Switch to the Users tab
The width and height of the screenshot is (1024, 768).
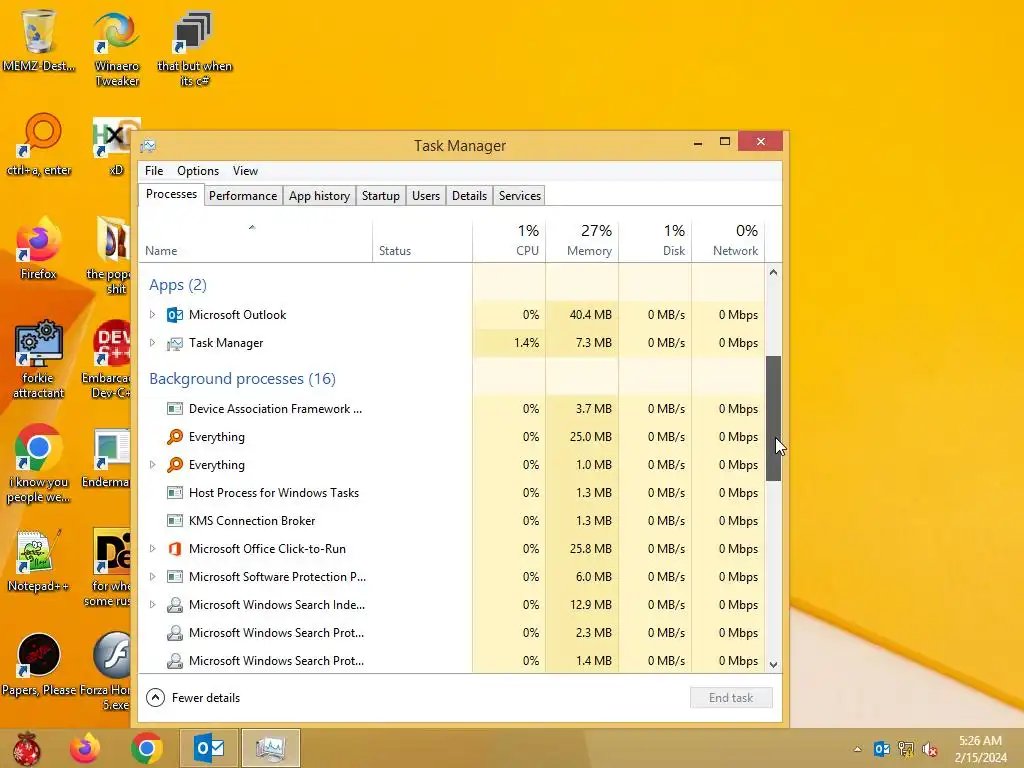[x=426, y=196]
